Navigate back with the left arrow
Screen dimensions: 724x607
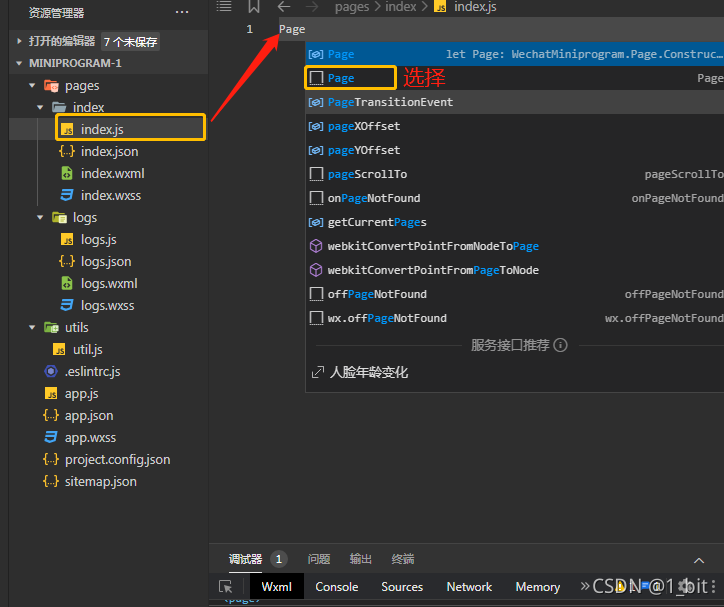point(284,6)
